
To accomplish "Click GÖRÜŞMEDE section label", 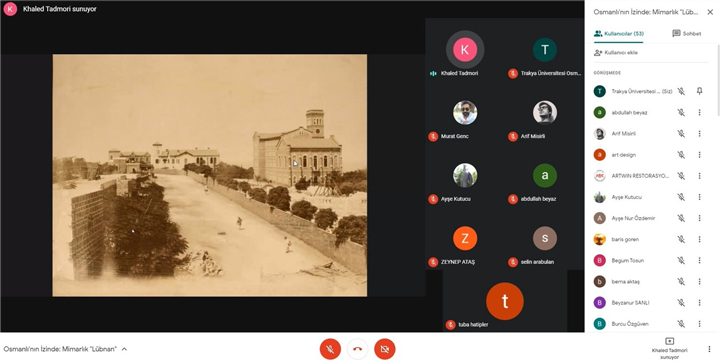I will (607, 73).
